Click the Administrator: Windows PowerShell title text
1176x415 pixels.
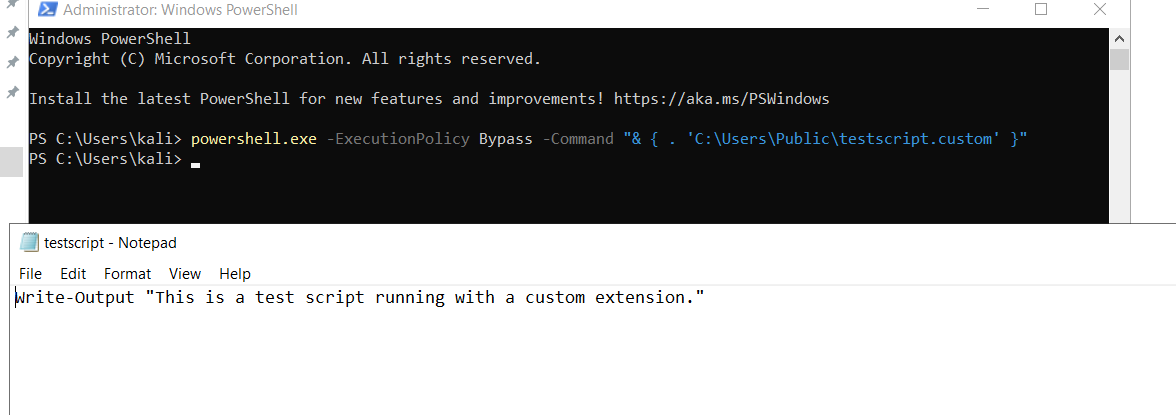point(180,10)
